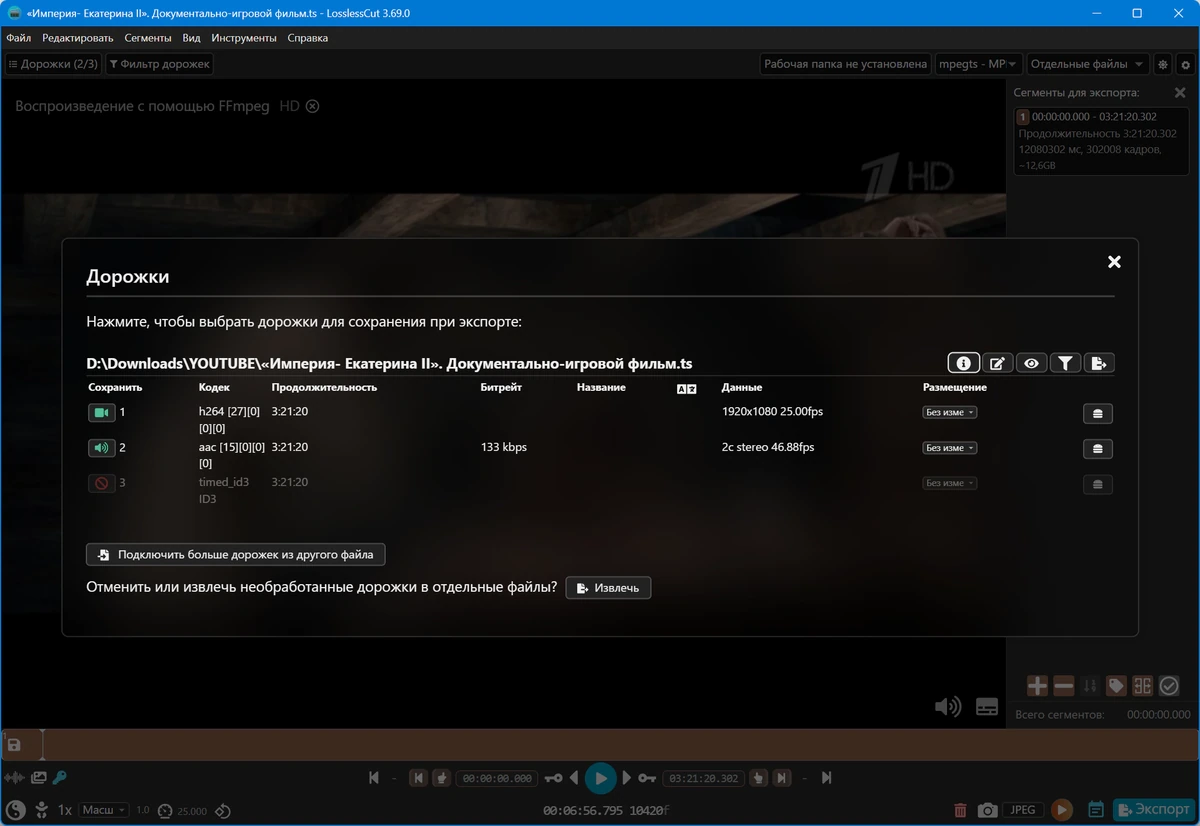This screenshot has height=826, width=1200.
Task: Split segment with the split icon
Action: point(1143,686)
